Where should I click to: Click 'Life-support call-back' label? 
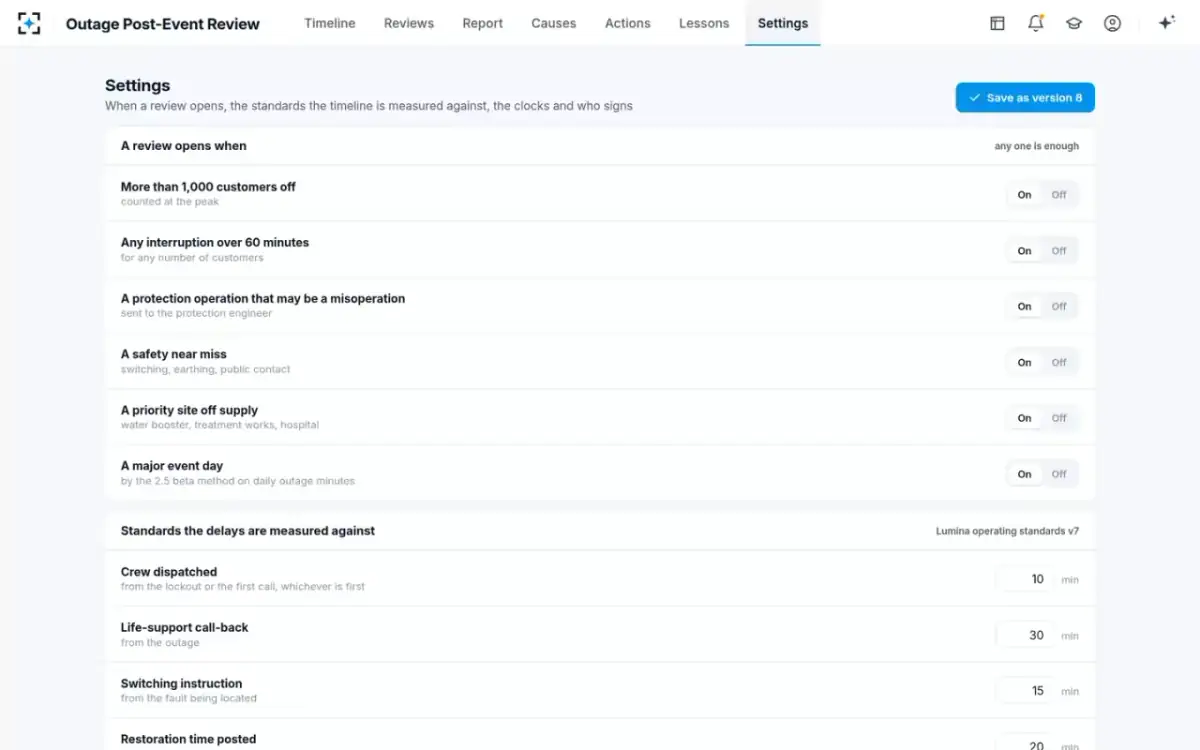point(184,628)
